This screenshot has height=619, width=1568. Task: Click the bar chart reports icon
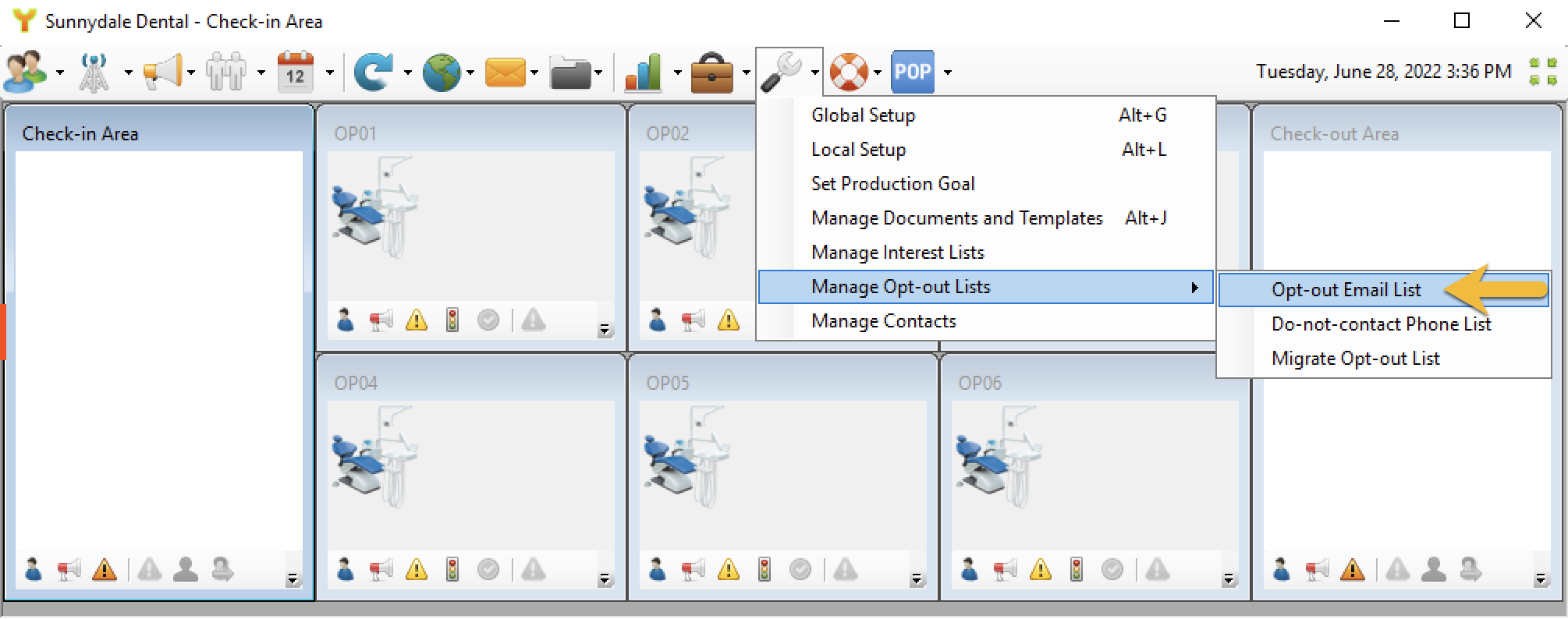tap(643, 72)
